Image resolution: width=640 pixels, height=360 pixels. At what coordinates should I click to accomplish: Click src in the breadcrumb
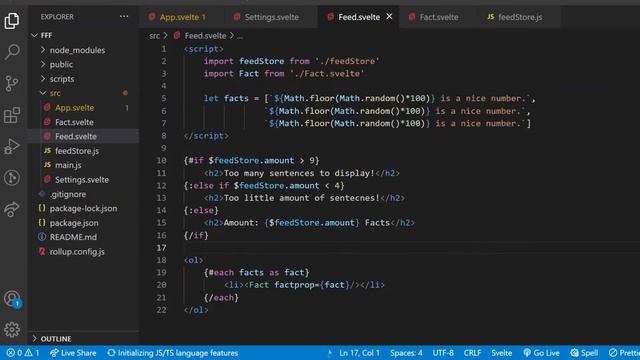[154, 36]
